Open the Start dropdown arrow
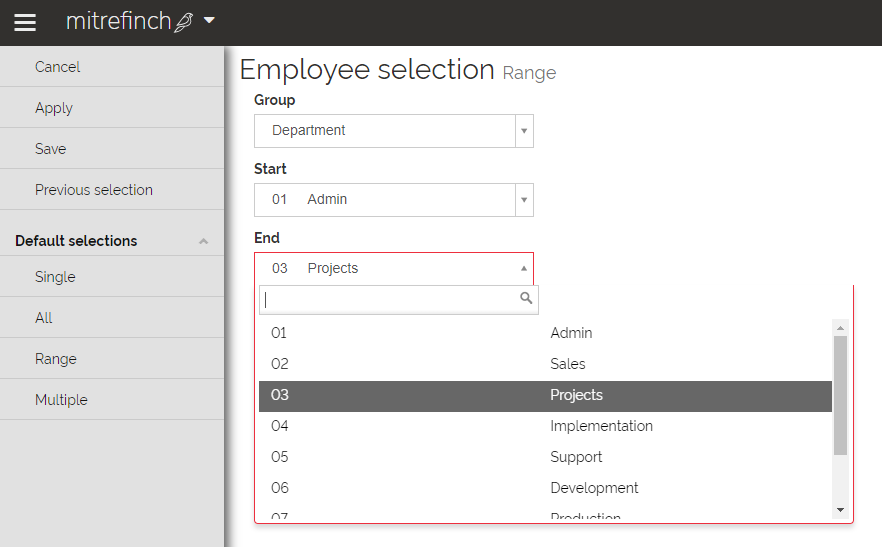Image resolution: width=882 pixels, height=547 pixels. (x=523, y=200)
